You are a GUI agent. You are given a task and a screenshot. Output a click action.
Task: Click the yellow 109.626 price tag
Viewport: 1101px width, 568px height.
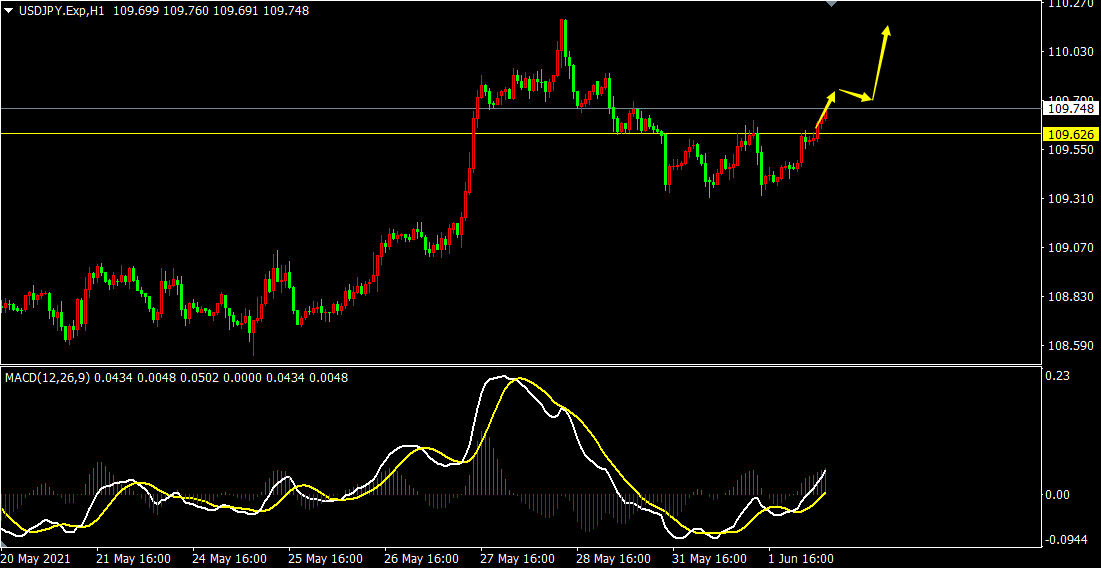(x=1068, y=134)
